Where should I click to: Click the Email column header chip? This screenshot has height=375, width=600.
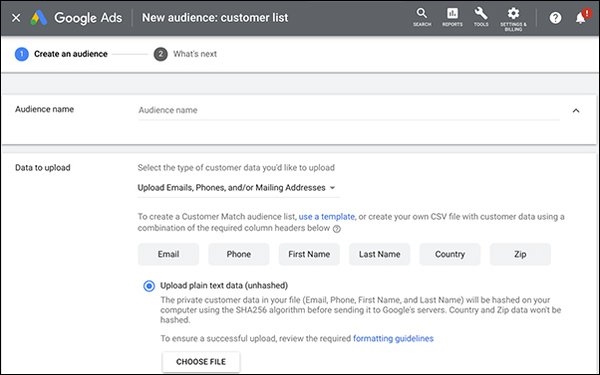point(168,254)
